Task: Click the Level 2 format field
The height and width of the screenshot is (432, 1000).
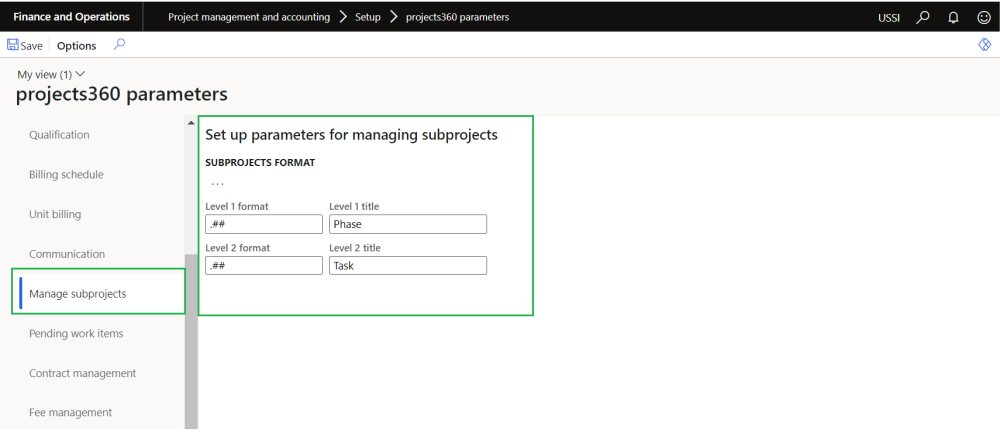Action: [x=264, y=265]
